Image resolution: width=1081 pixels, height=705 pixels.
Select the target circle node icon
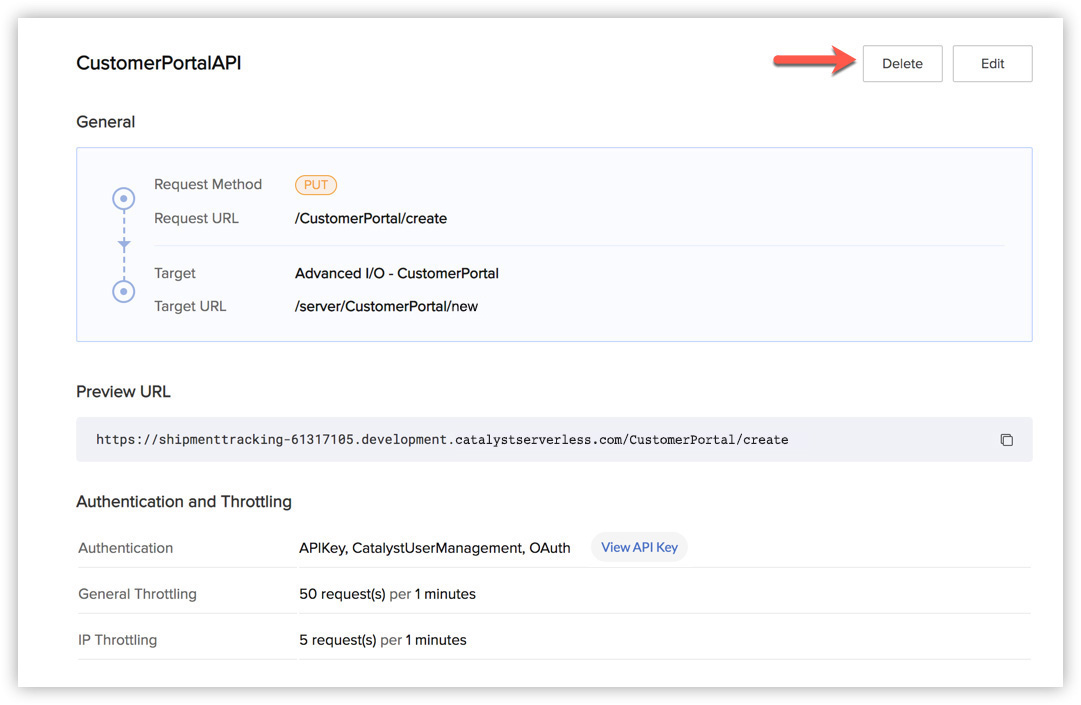click(x=124, y=291)
